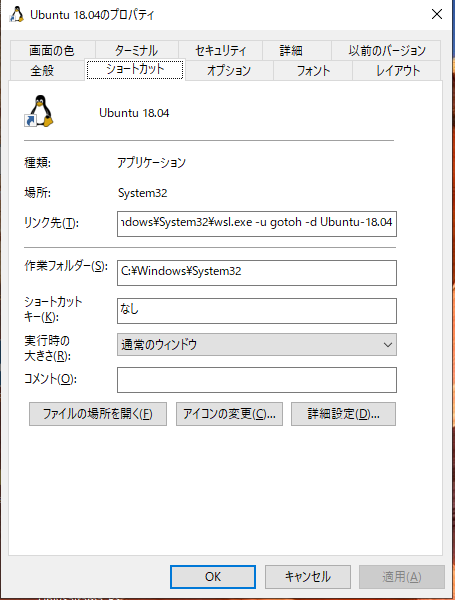The height and width of the screenshot is (600, 455).
Task: Click ファイルの場所を開く button
Action: (x=98, y=414)
